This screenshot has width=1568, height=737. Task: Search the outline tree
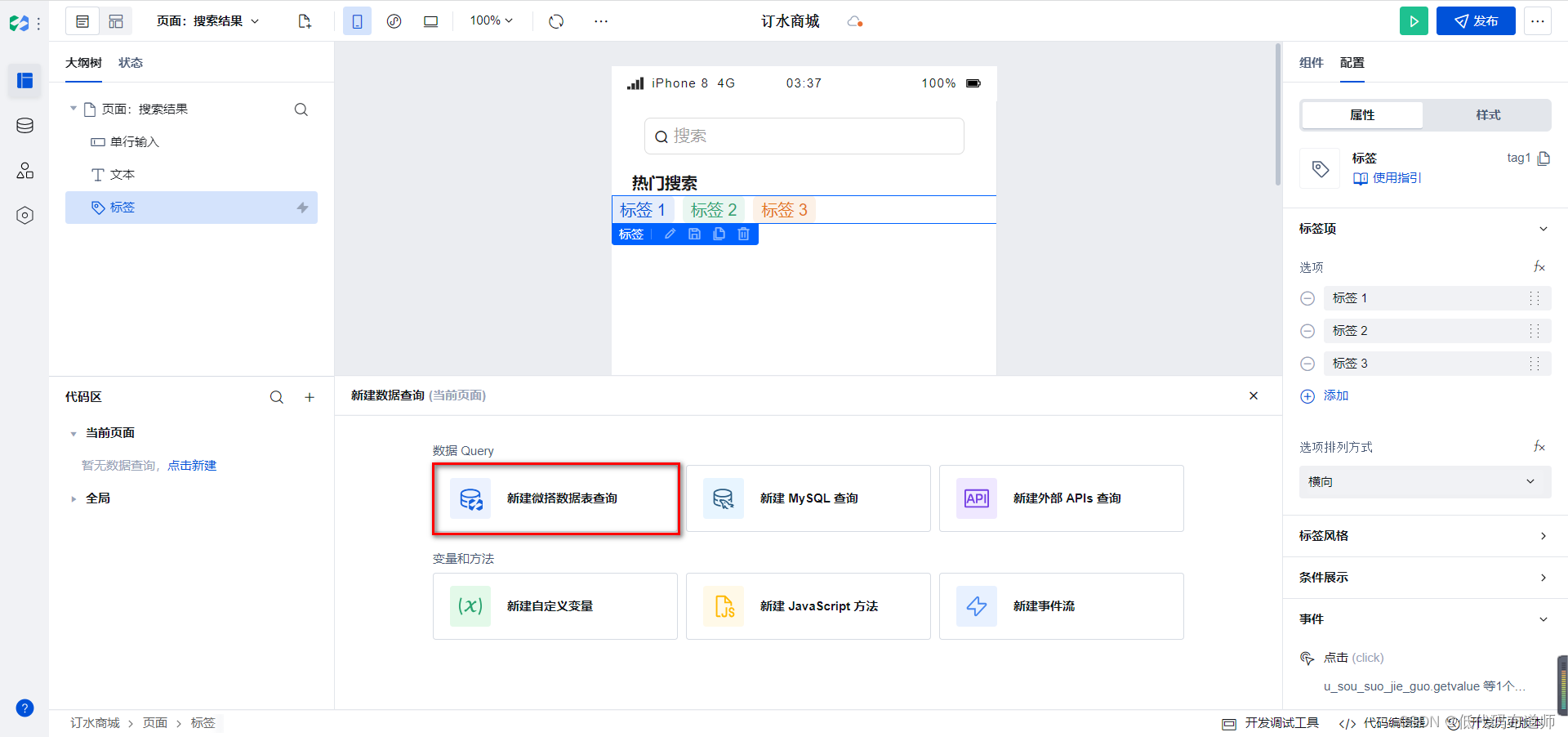tap(301, 109)
